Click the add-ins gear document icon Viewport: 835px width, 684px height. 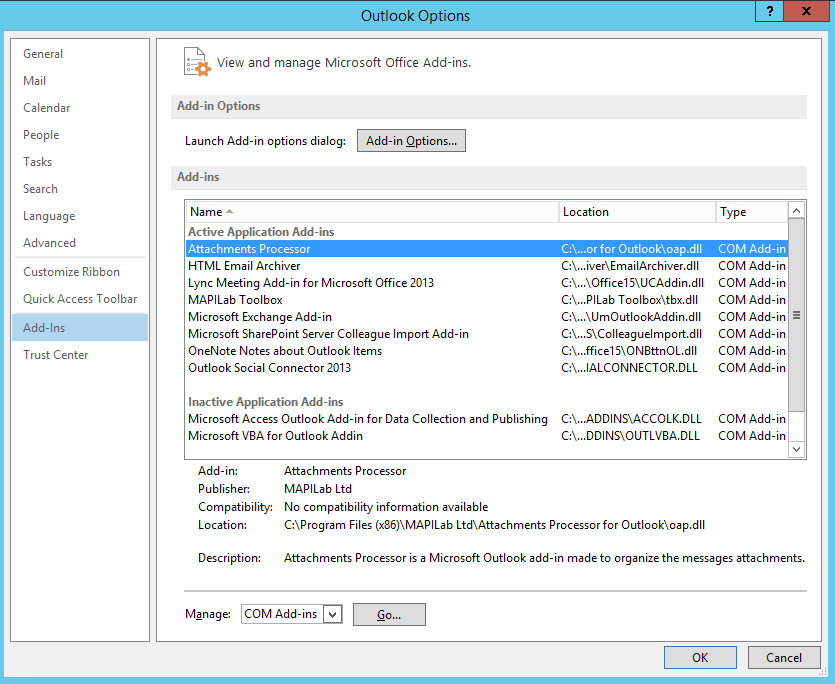(x=197, y=62)
